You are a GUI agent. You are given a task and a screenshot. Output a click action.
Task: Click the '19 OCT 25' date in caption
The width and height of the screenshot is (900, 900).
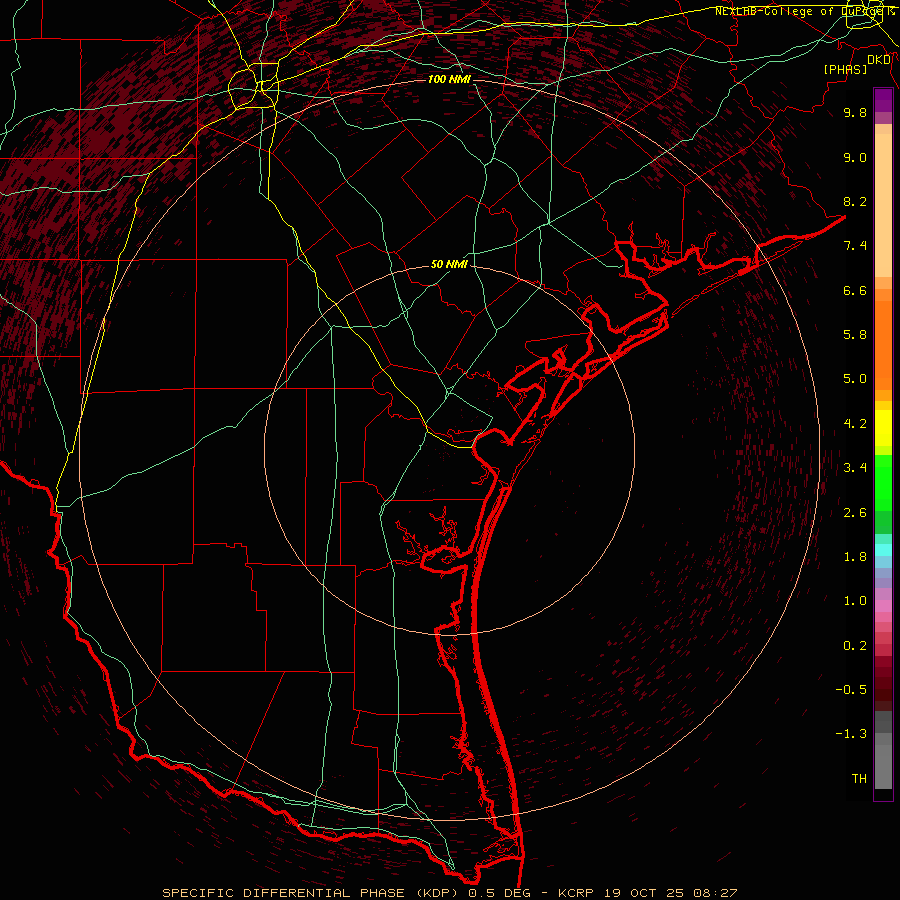pyautogui.click(x=646, y=893)
